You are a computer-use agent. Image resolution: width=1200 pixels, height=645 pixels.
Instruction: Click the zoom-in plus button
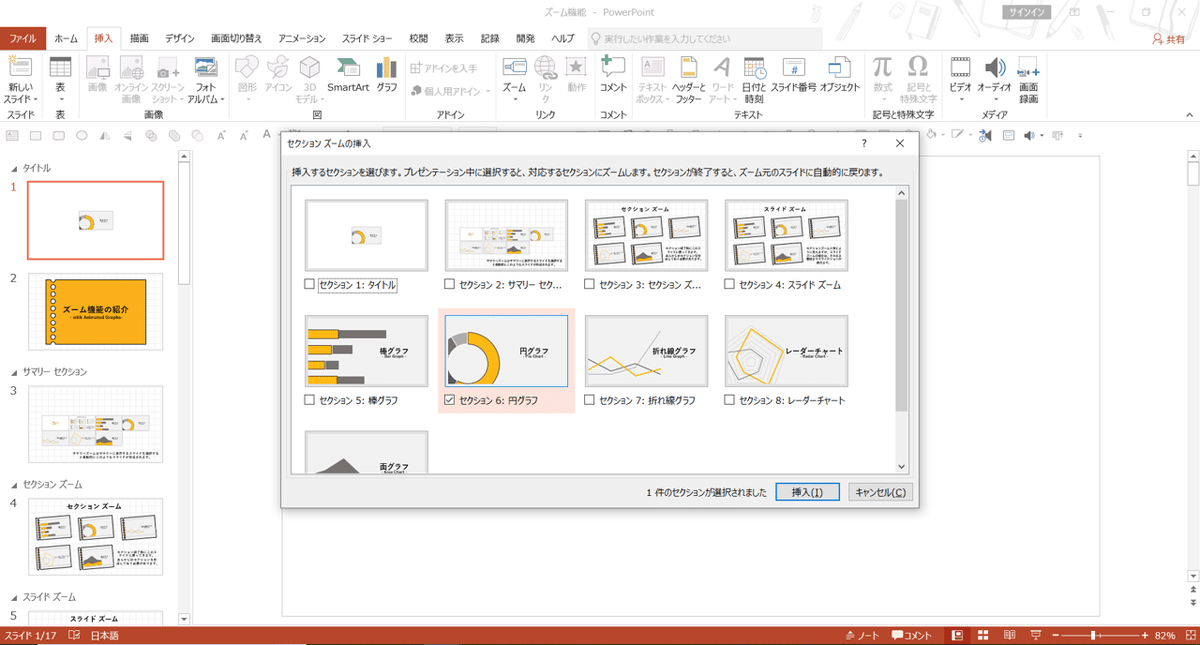pos(1146,636)
